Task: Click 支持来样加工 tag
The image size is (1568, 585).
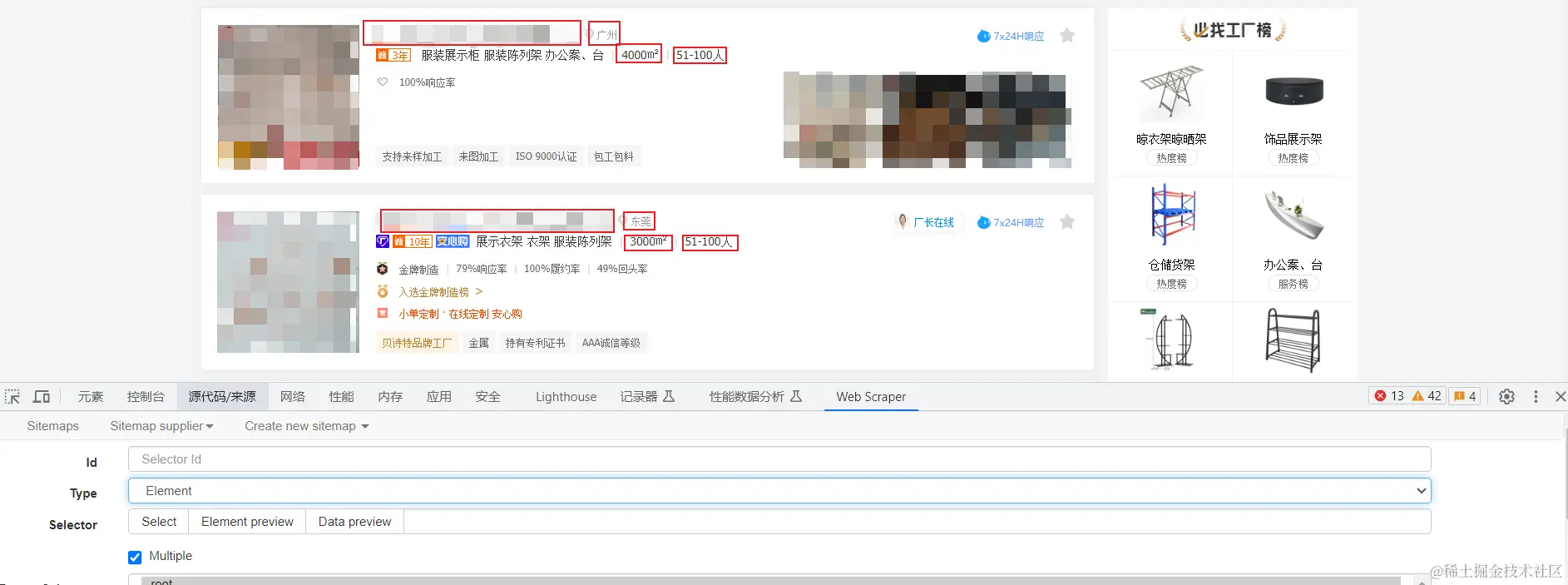Action: coord(412,156)
